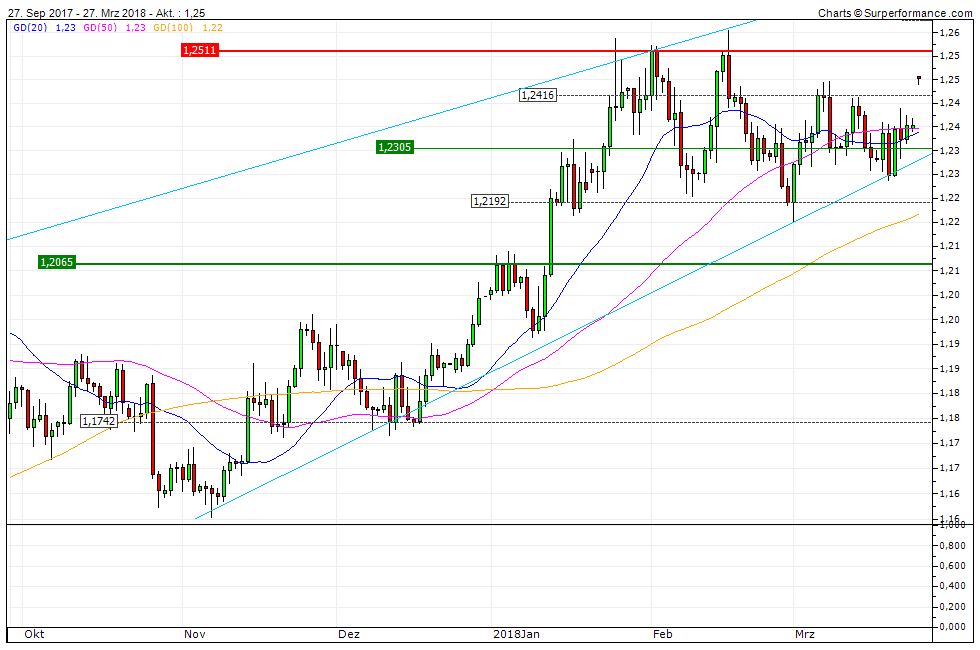Image resolution: width=980 pixels, height=650 pixels.
Task: Click the arrow marker above the last candle
Action: point(918,78)
